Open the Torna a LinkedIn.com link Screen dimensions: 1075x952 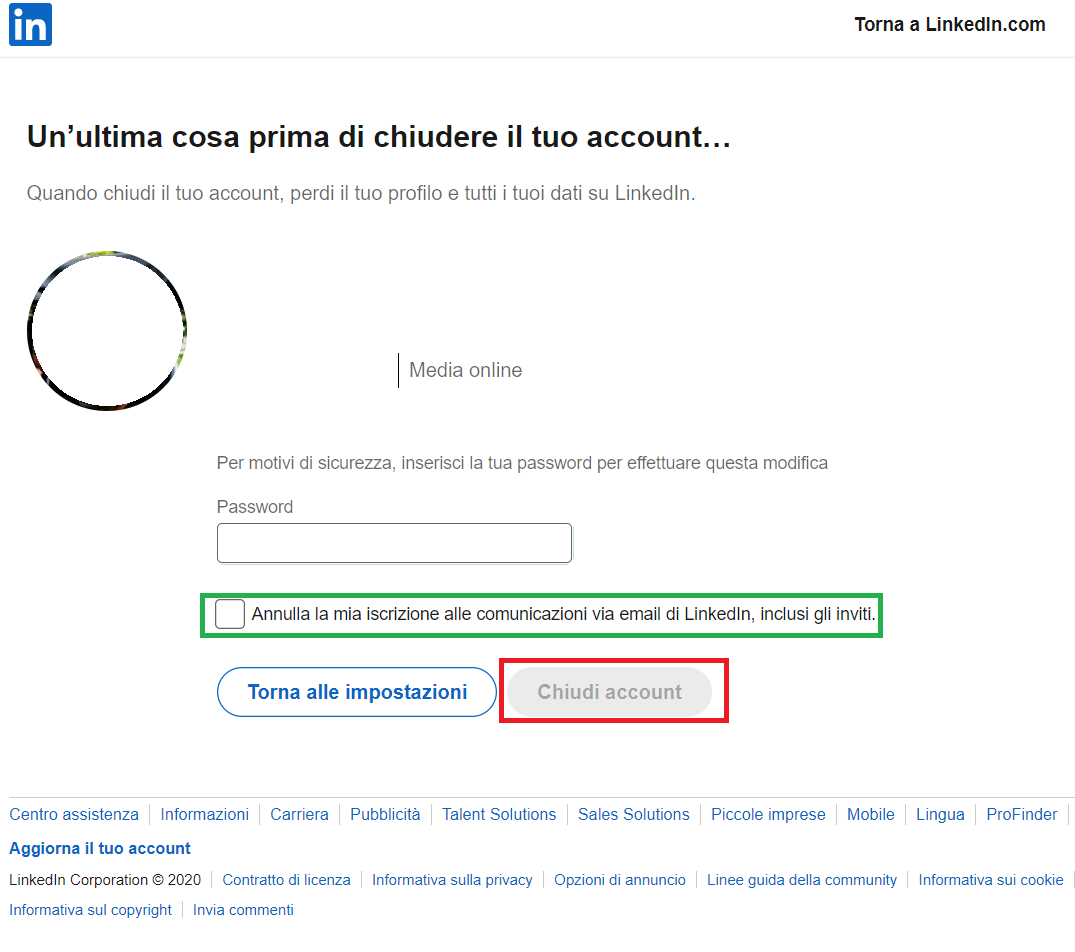949,25
